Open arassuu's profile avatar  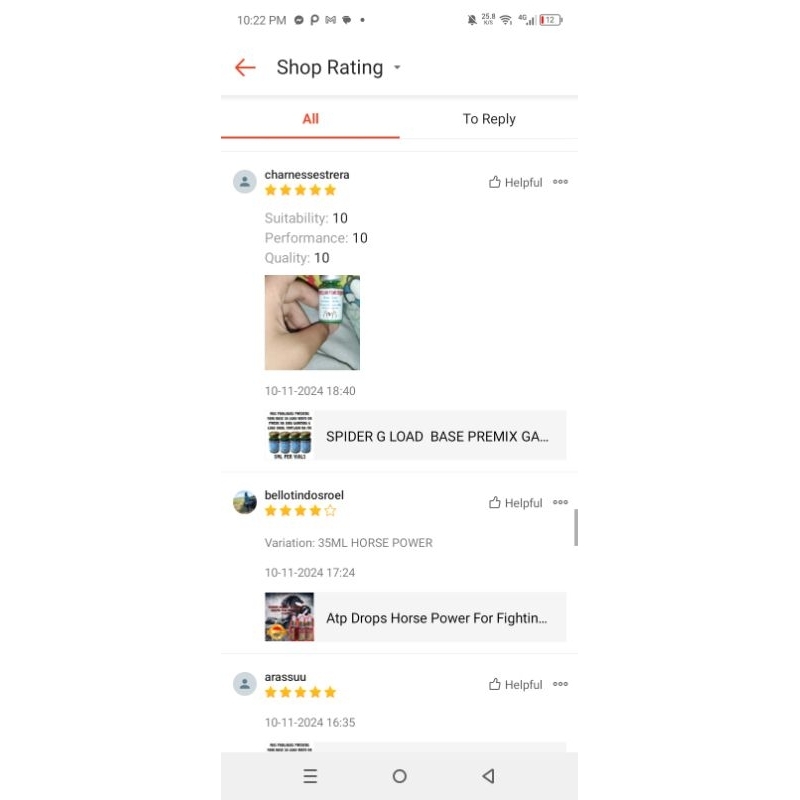[245, 684]
